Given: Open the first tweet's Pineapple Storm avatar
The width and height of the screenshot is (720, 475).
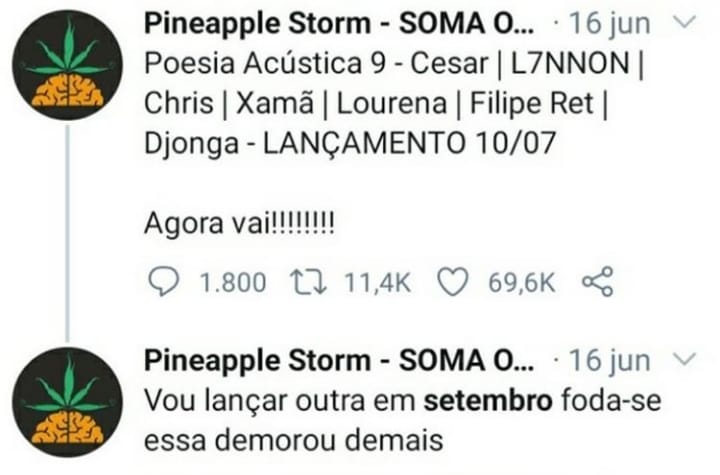Looking at the screenshot, I should point(68,65).
